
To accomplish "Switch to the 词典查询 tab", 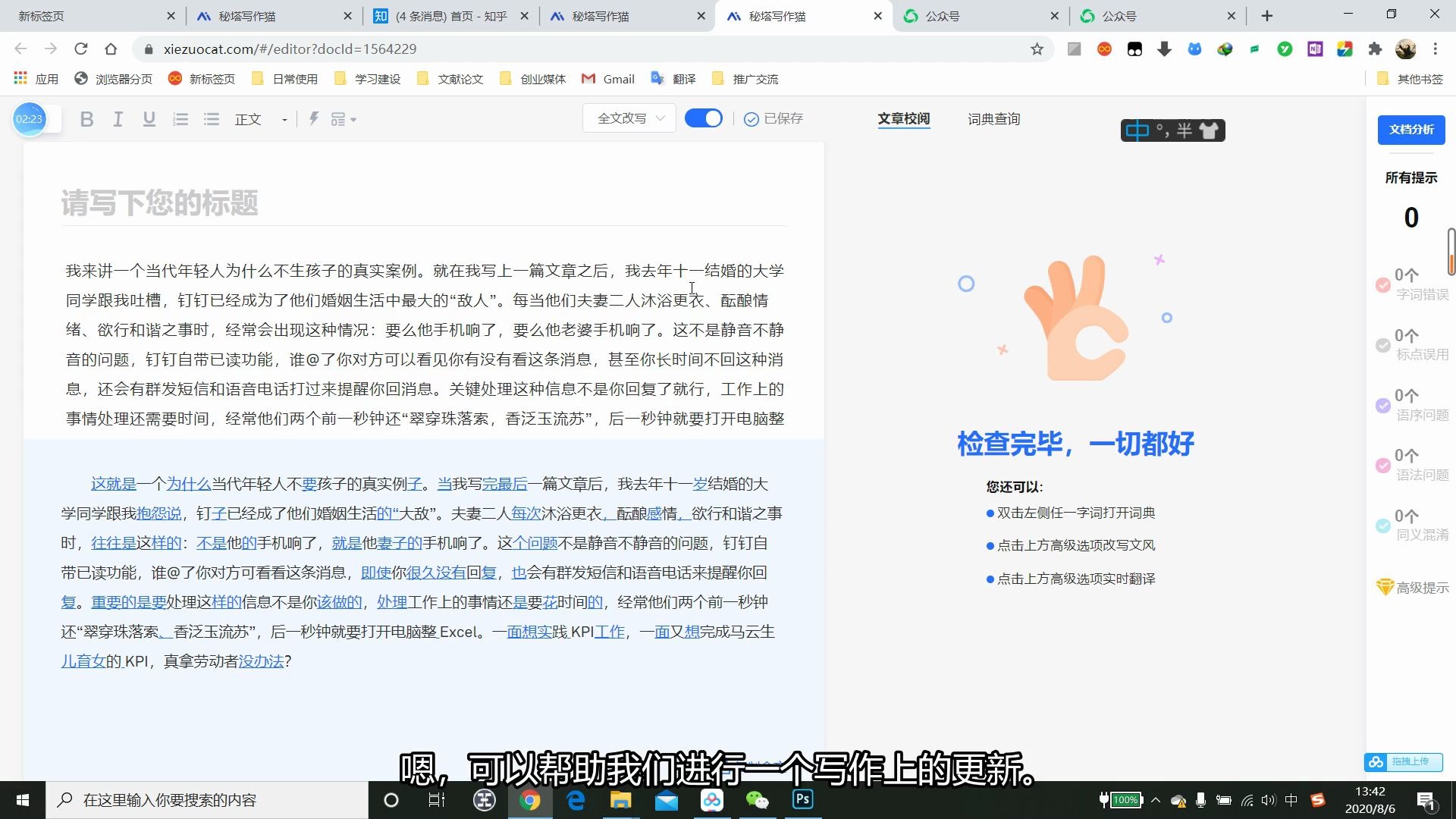I will [993, 119].
